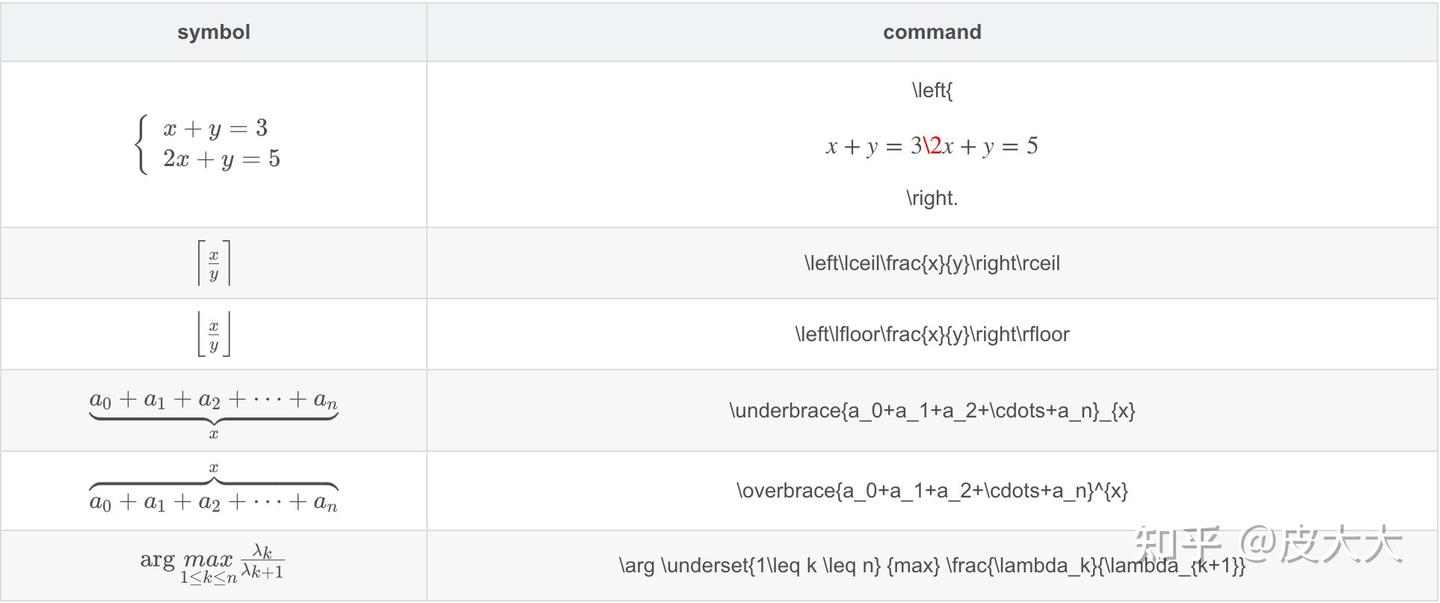
Task: Select the floor fraction x over y symbol
Action: click(213, 334)
